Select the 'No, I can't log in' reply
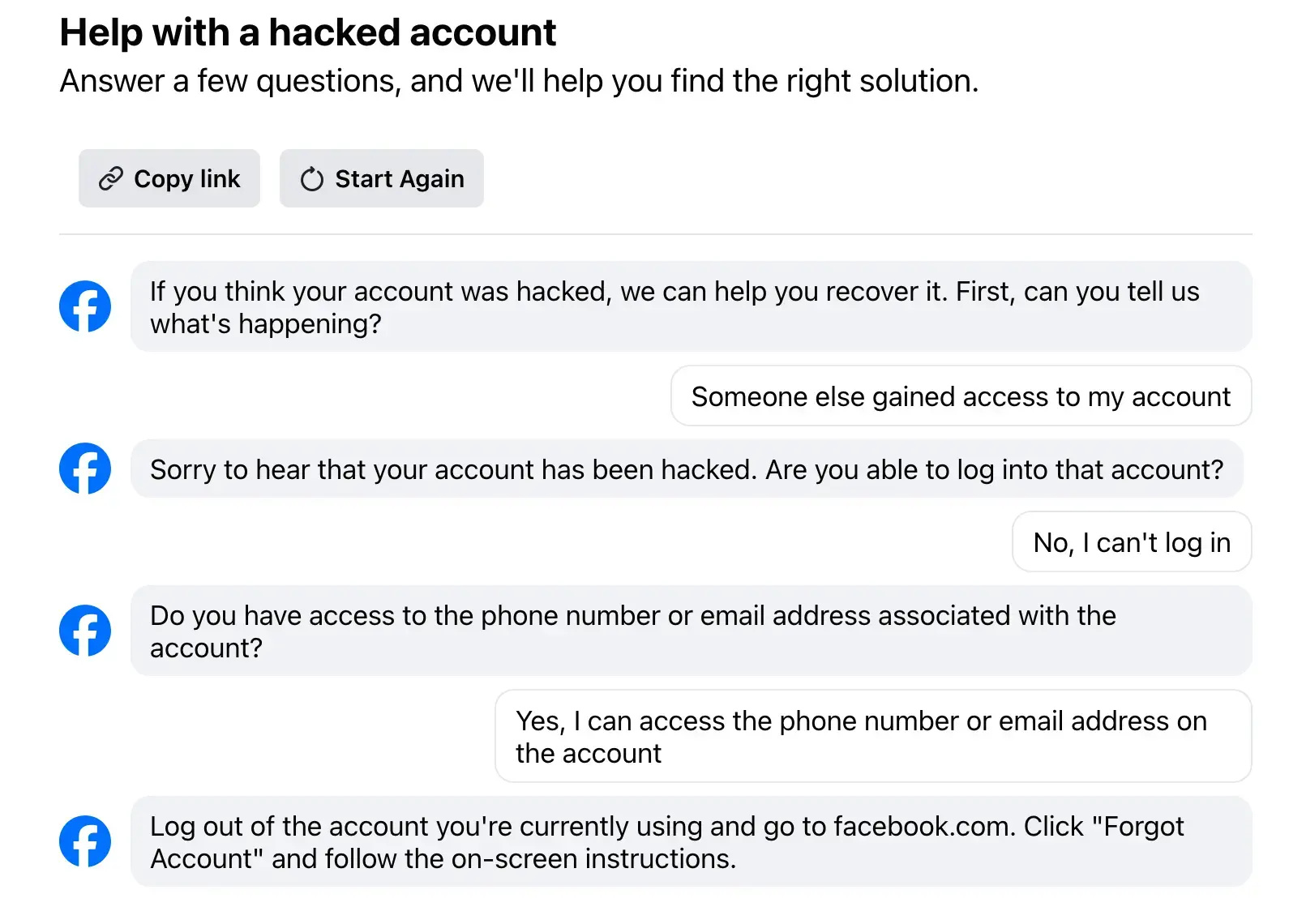This screenshot has width=1289, height=924. pos(1132,542)
